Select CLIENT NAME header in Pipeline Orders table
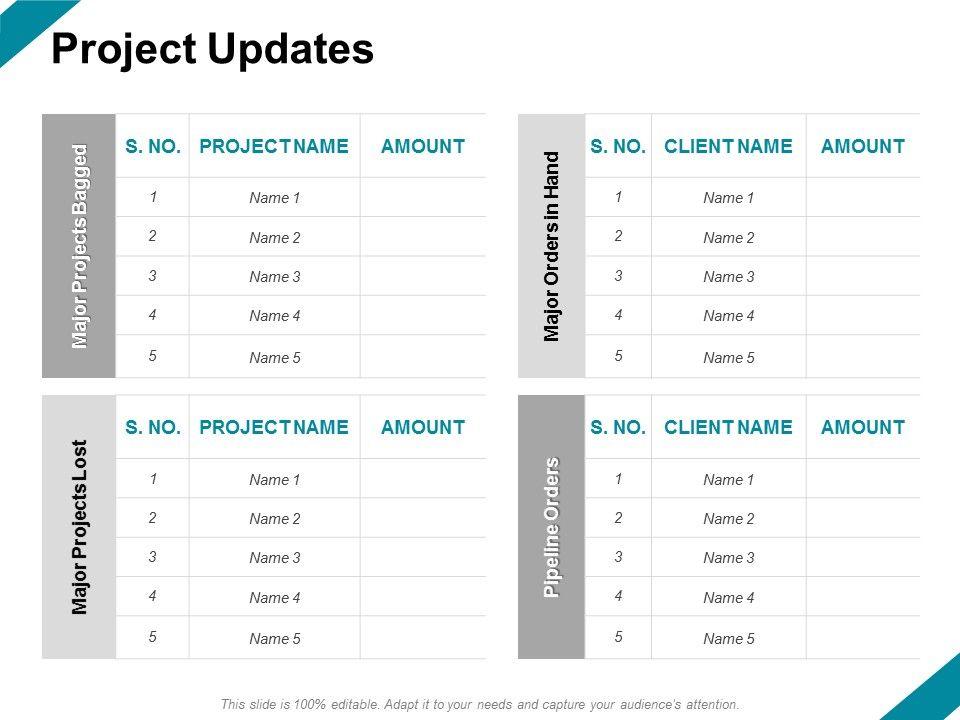 pyautogui.click(x=728, y=428)
